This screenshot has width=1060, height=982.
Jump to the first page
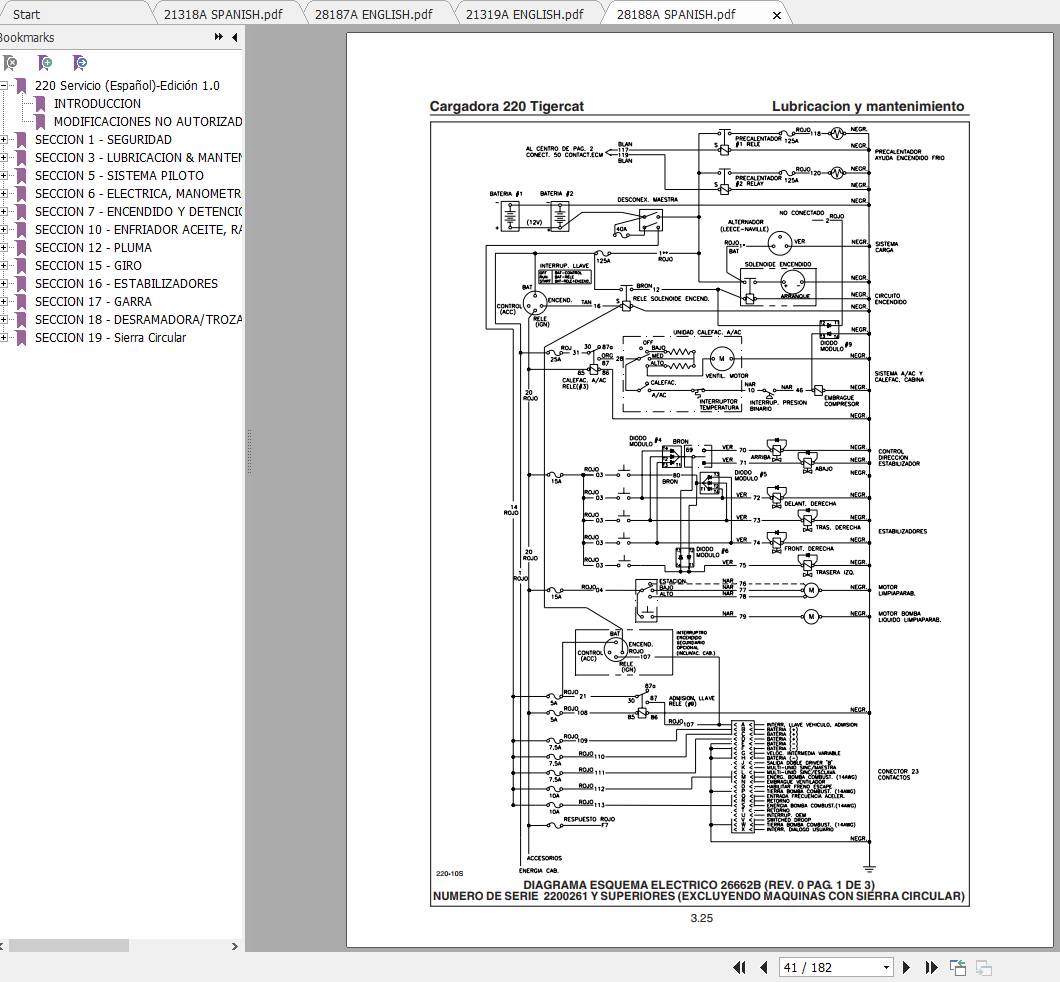[x=740, y=967]
